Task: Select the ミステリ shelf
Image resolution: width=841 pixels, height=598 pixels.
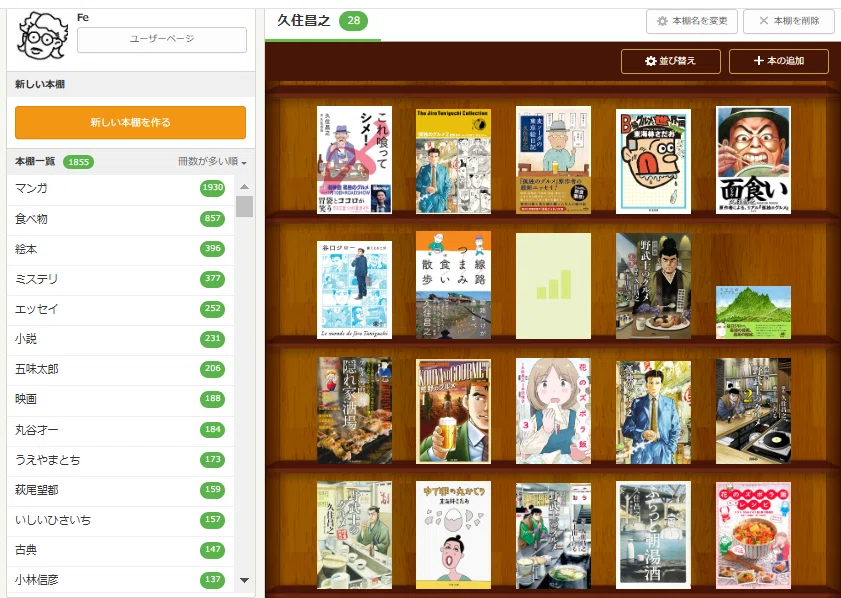Action: click(121, 278)
